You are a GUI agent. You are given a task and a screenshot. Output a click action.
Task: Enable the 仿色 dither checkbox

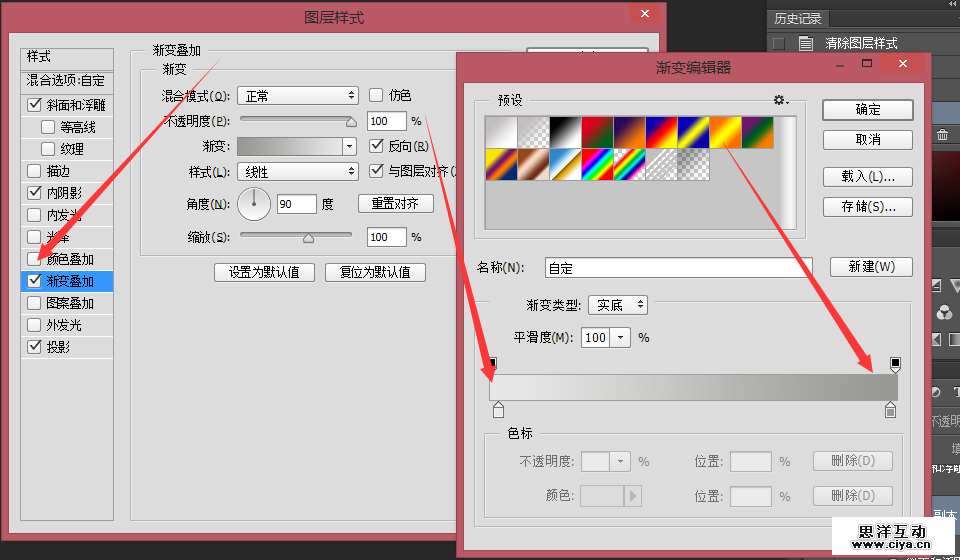[376, 95]
